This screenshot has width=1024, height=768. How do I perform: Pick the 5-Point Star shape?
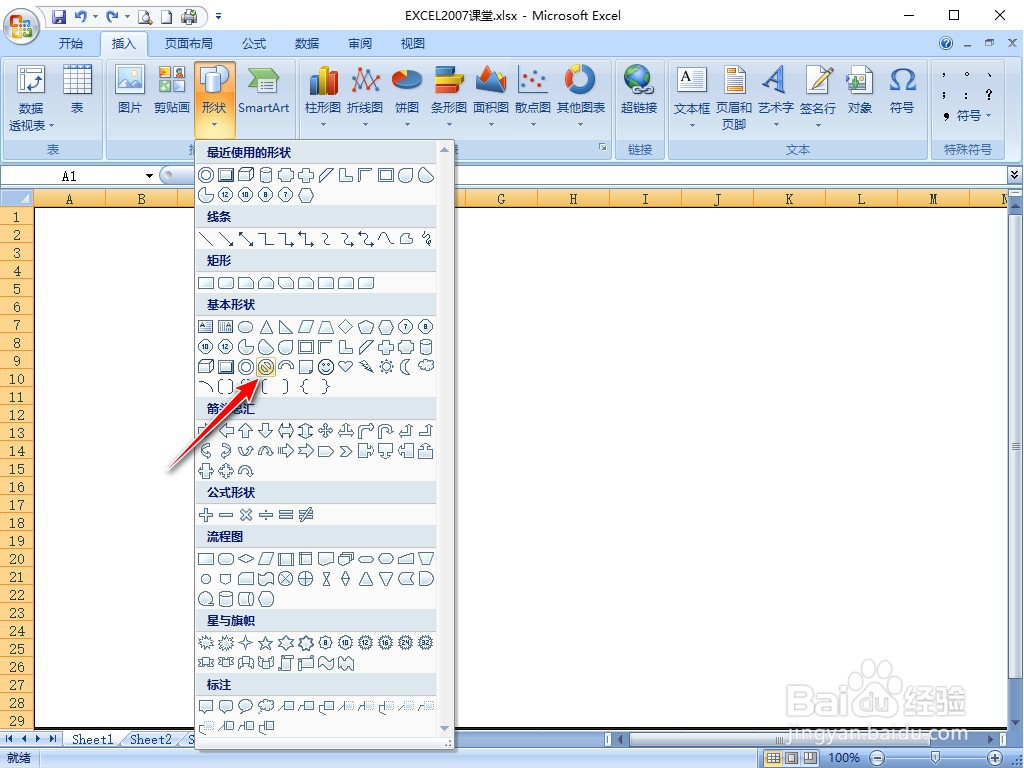(x=265, y=643)
